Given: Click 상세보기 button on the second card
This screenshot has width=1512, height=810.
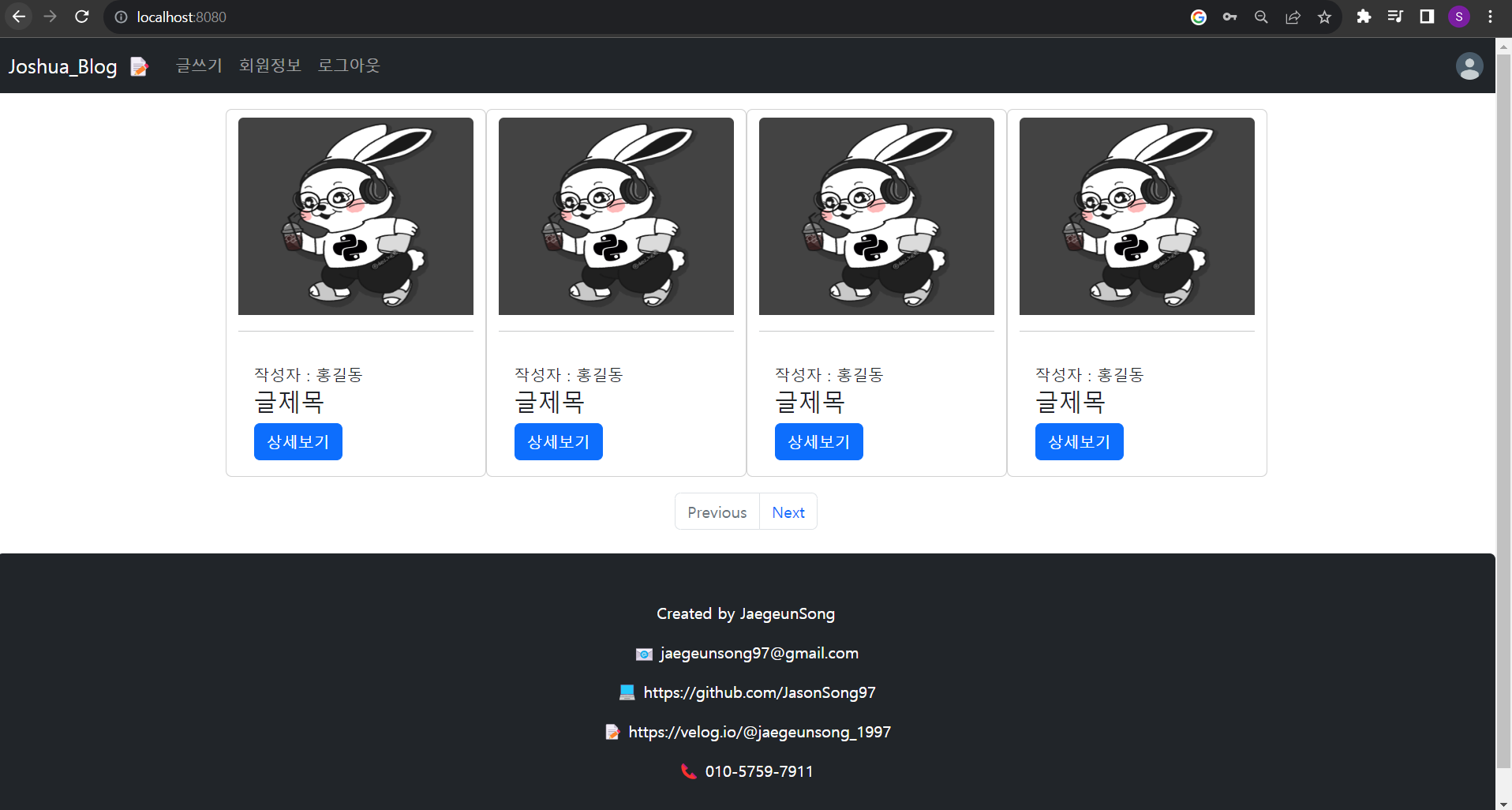Looking at the screenshot, I should [559, 441].
